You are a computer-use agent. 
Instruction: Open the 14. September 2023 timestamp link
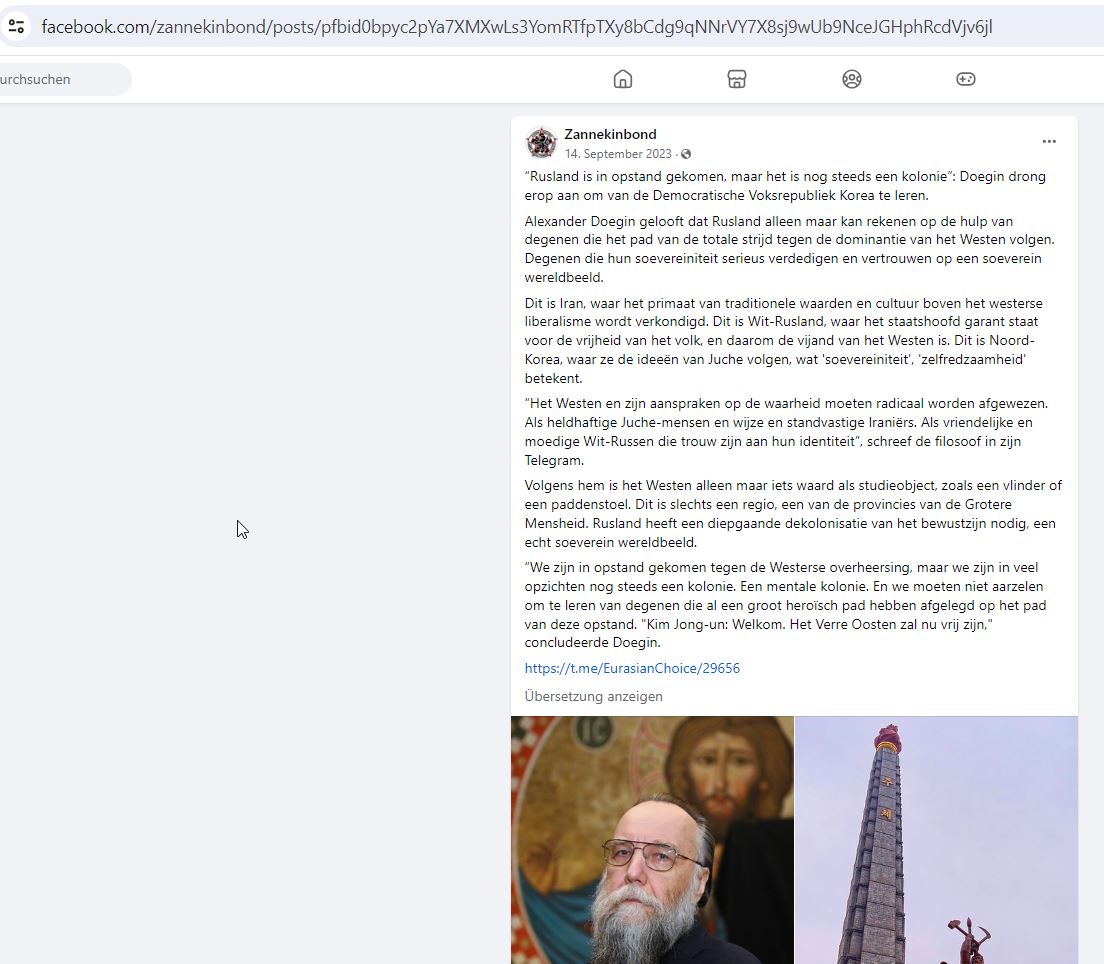point(617,154)
